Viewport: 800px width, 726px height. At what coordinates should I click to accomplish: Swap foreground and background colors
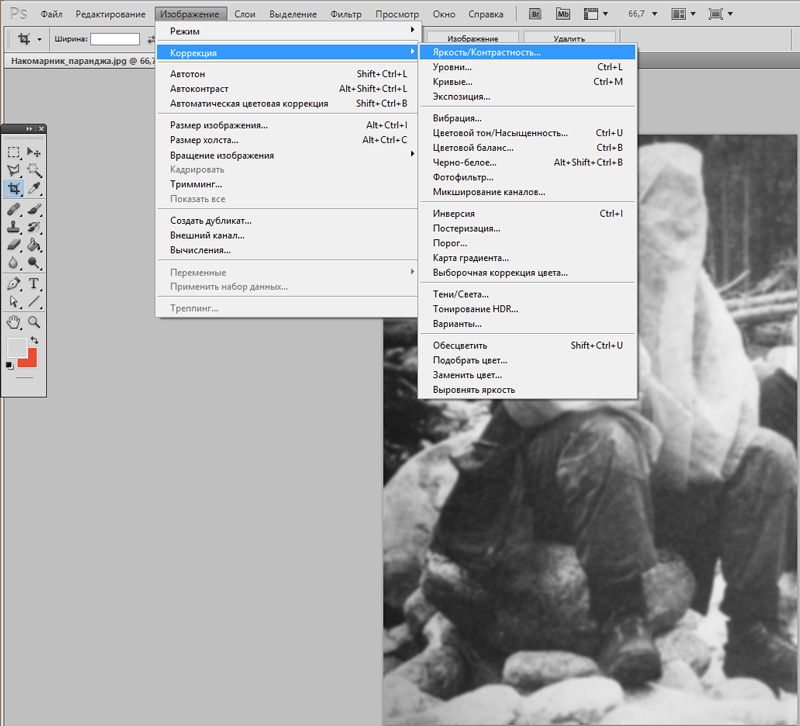[34, 340]
